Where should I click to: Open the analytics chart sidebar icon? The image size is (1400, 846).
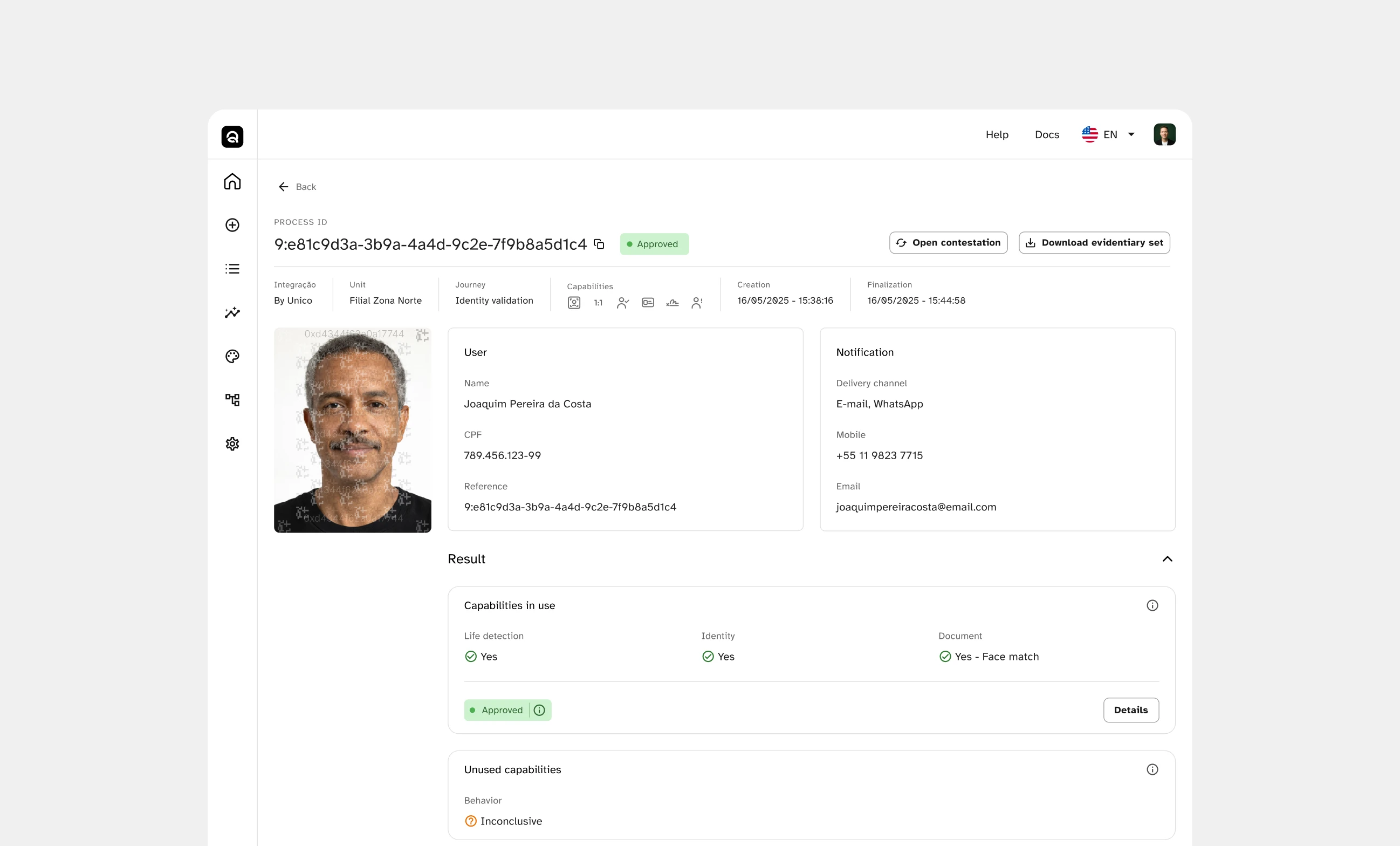coord(232,313)
